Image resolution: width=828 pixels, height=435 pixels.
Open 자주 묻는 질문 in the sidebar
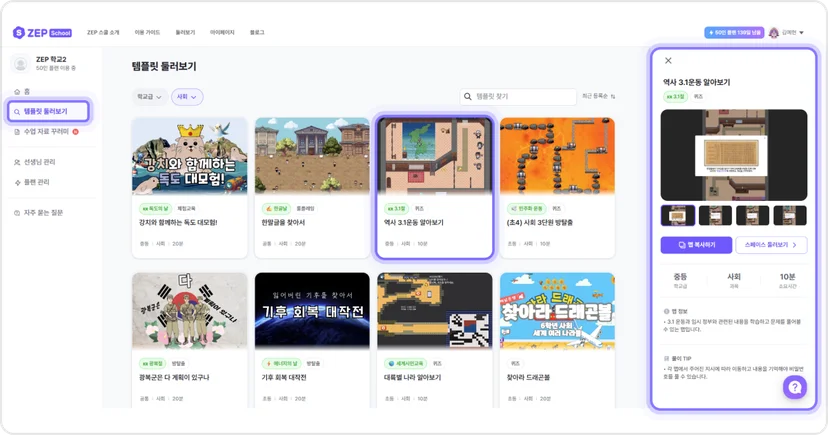click(x=39, y=213)
